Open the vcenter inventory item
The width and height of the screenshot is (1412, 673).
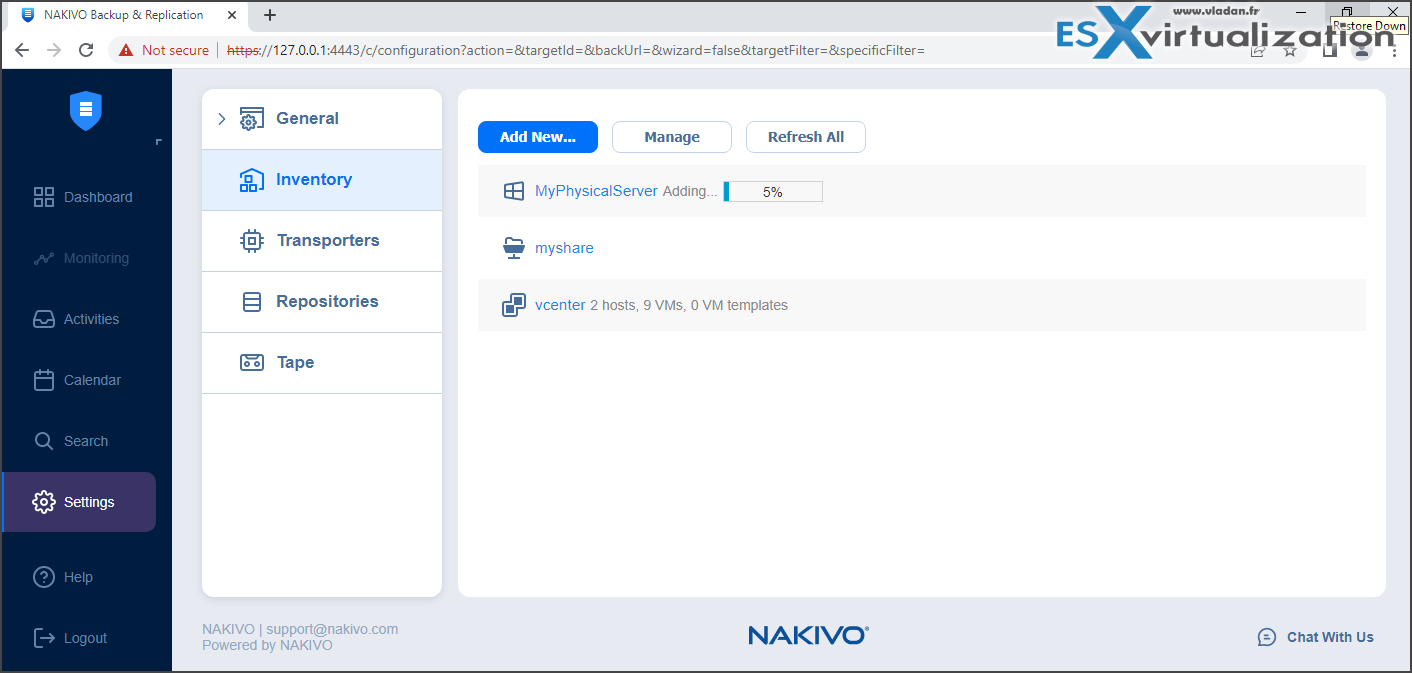(560, 305)
